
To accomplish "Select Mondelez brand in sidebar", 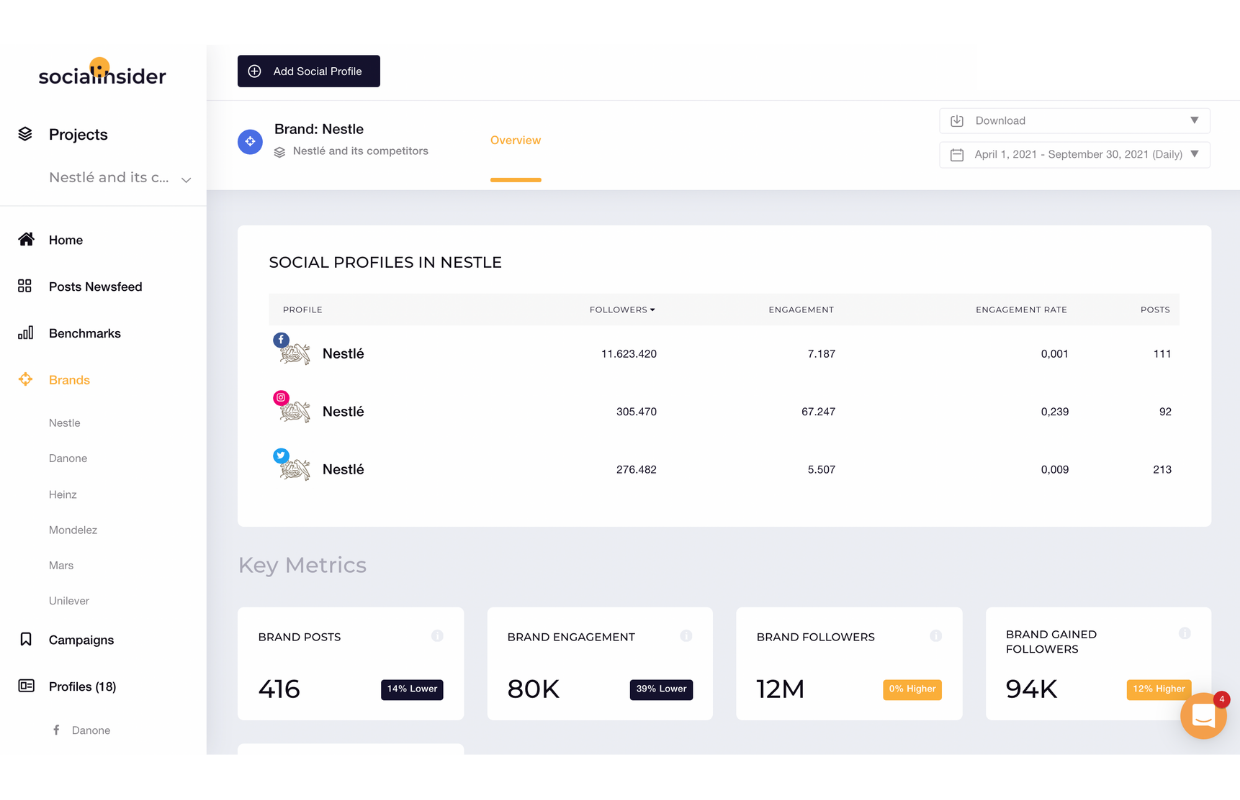I will coord(73,530).
